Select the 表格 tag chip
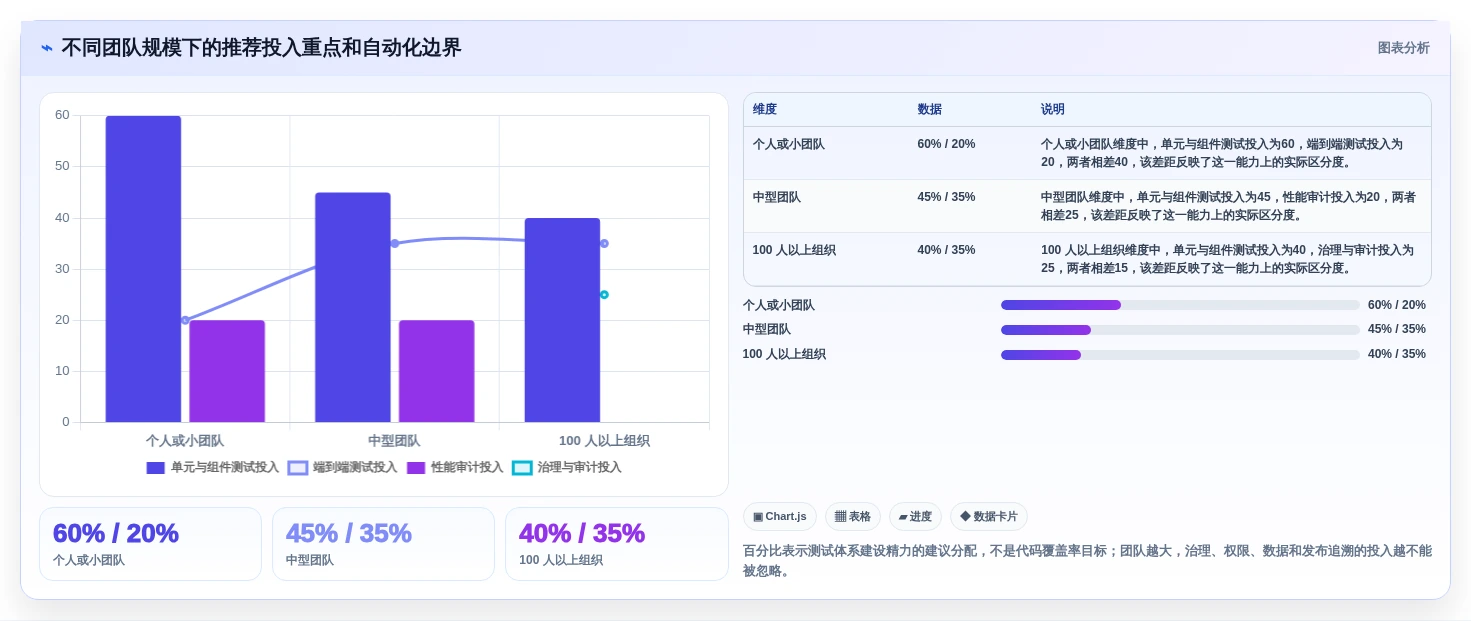The image size is (1471, 621). tap(853, 517)
